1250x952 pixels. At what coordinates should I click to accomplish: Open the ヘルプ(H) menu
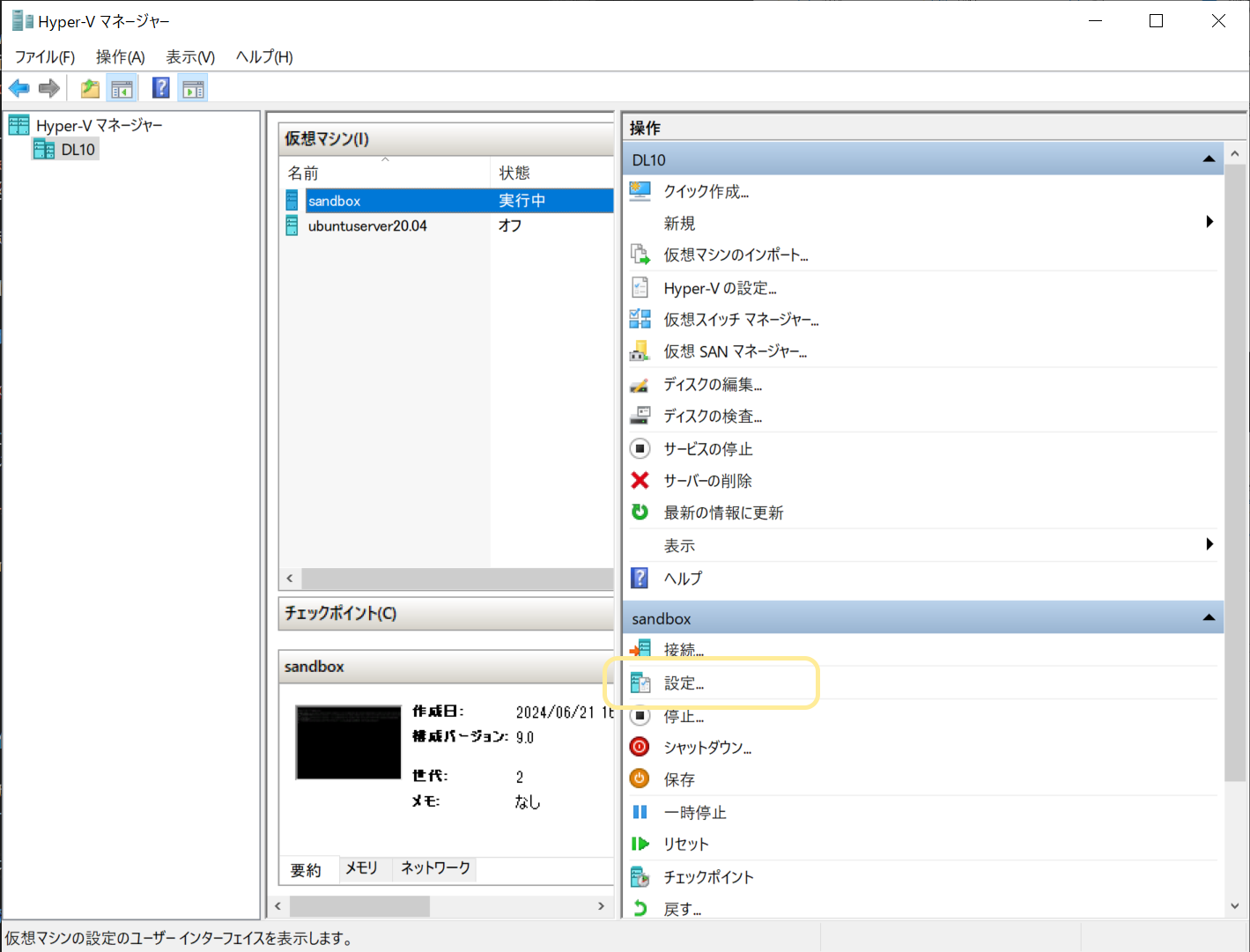(x=264, y=57)
